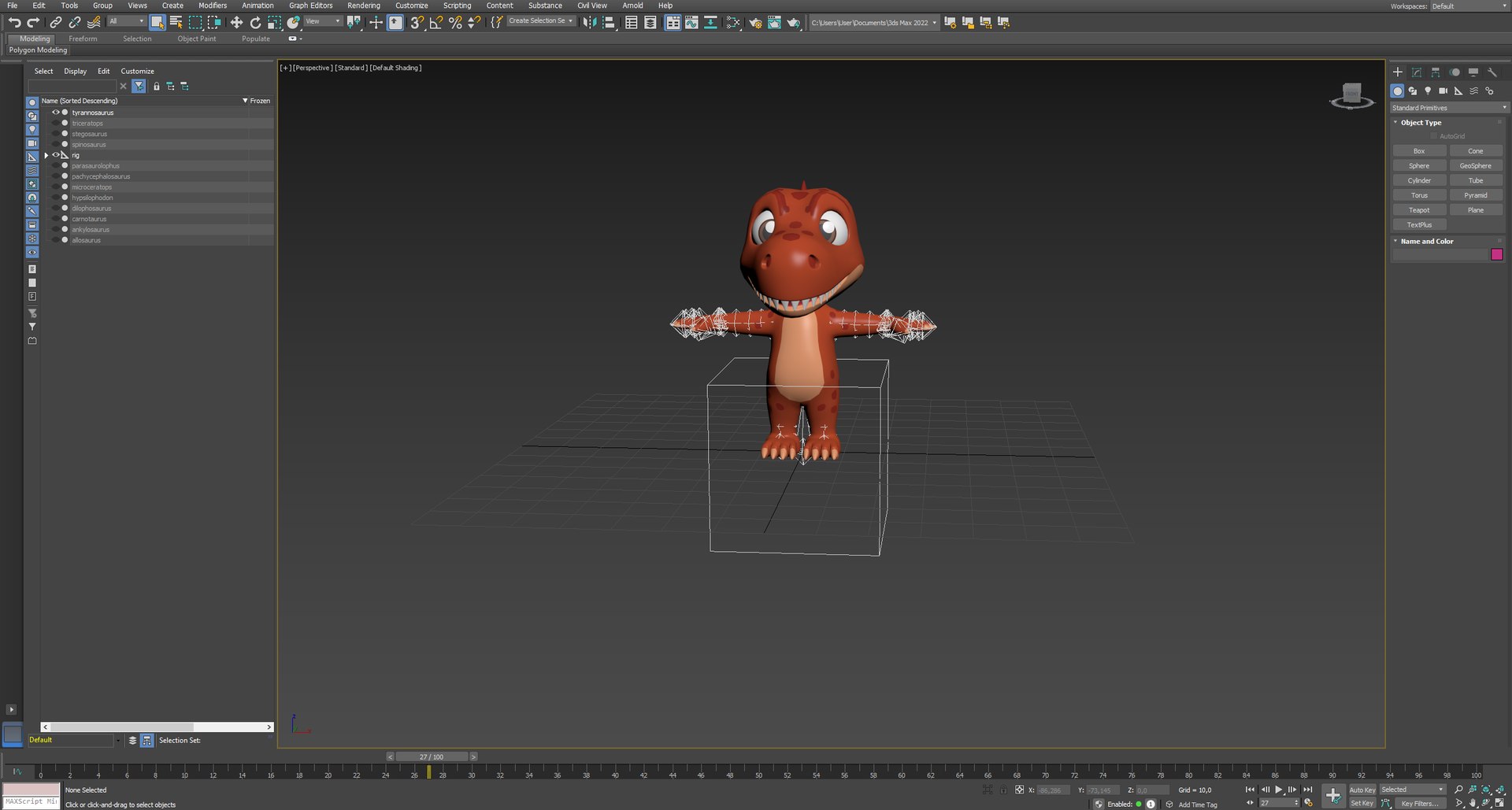This screenshot has height=810, width=1512.
Task: Click the Mirror tool icon
Action: pos(590,23)
